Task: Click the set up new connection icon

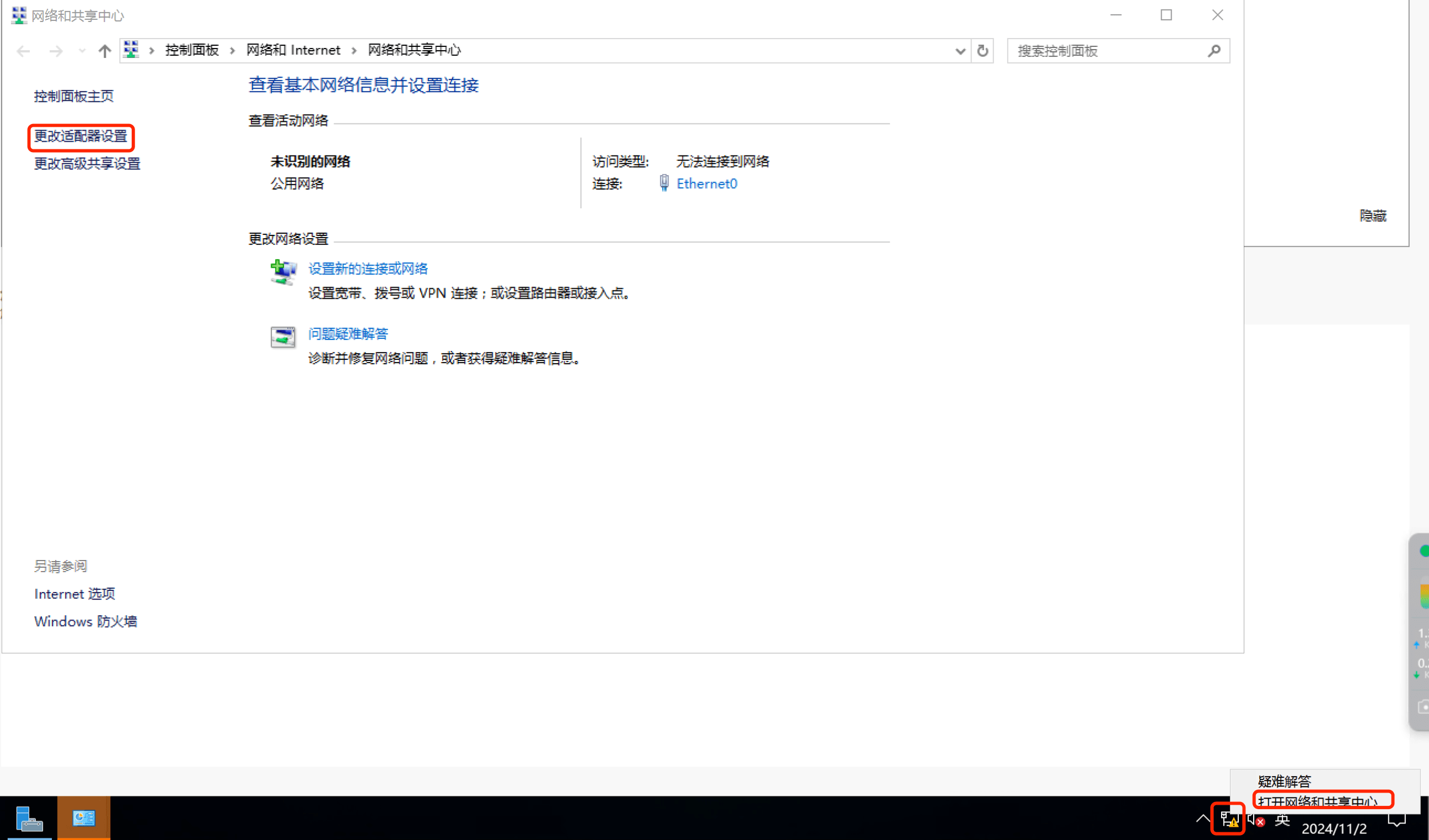Action: click(x=283, y=273)
